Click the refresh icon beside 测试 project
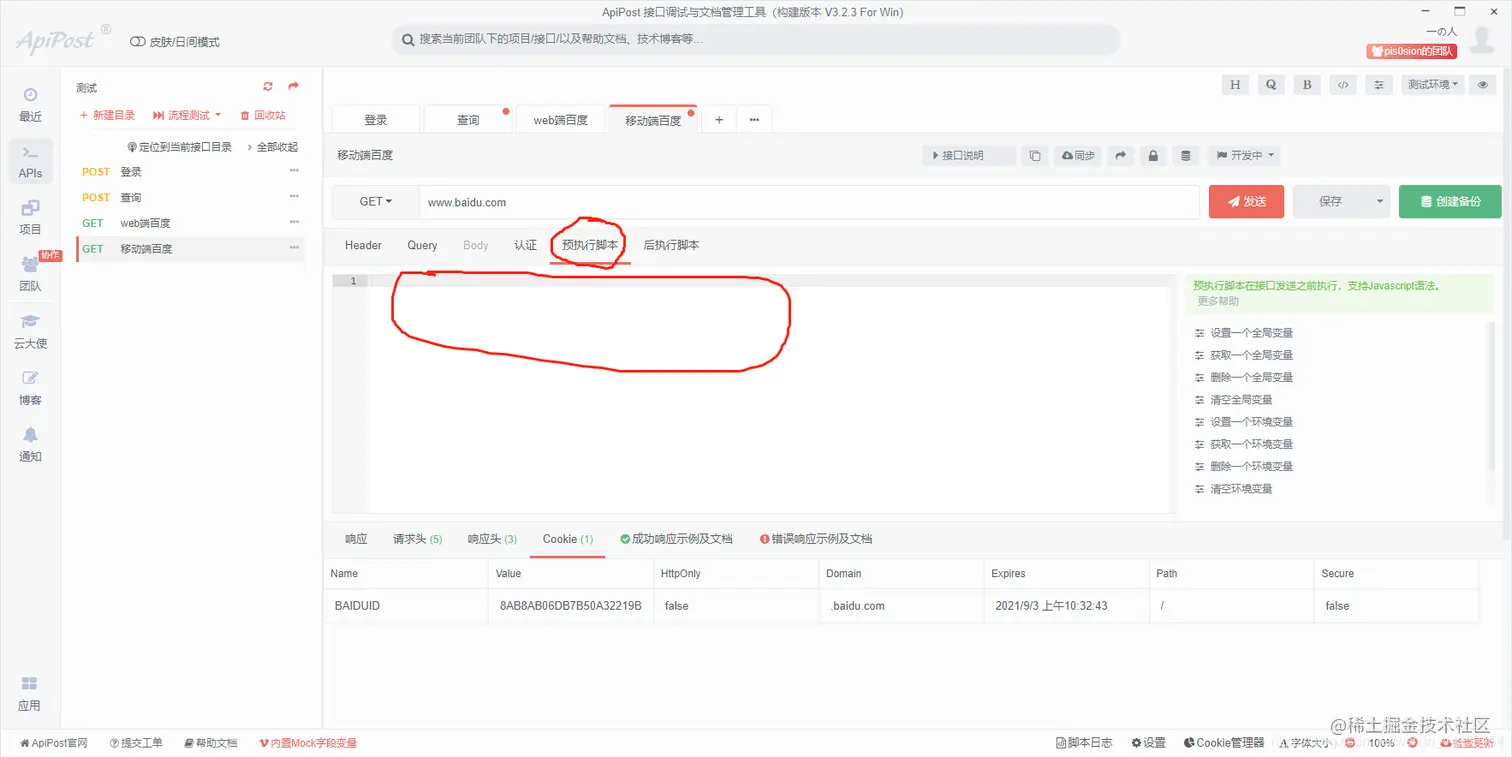 pyautogui.click(x=268, y=87)
